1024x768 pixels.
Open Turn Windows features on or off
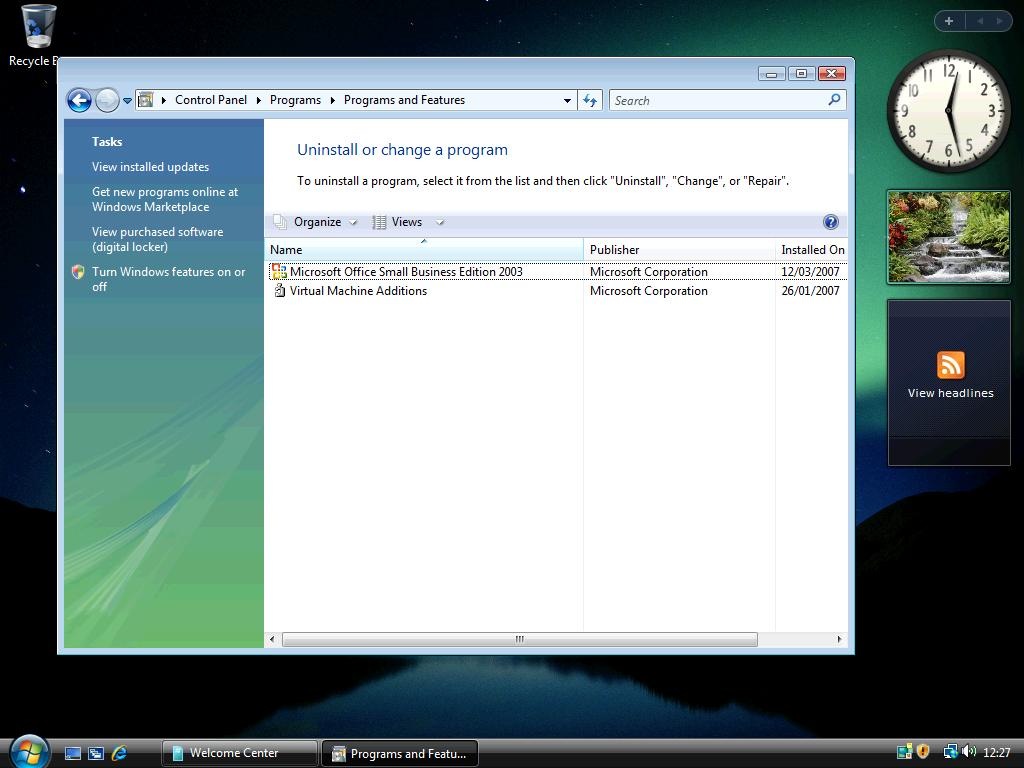pyautogui.click(x=168, y=279)
